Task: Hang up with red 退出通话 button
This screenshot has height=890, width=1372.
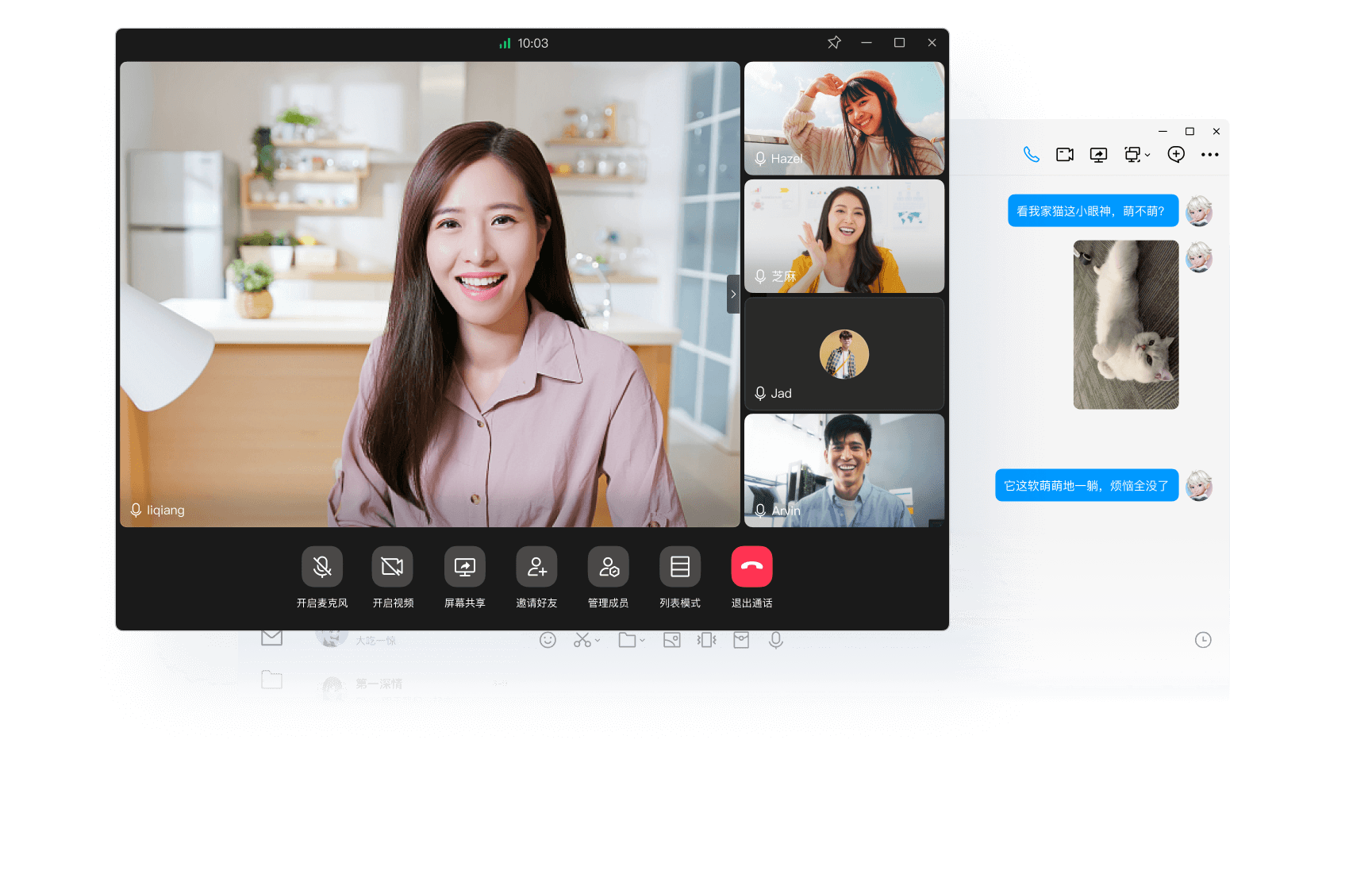Action: coord(751,567)
